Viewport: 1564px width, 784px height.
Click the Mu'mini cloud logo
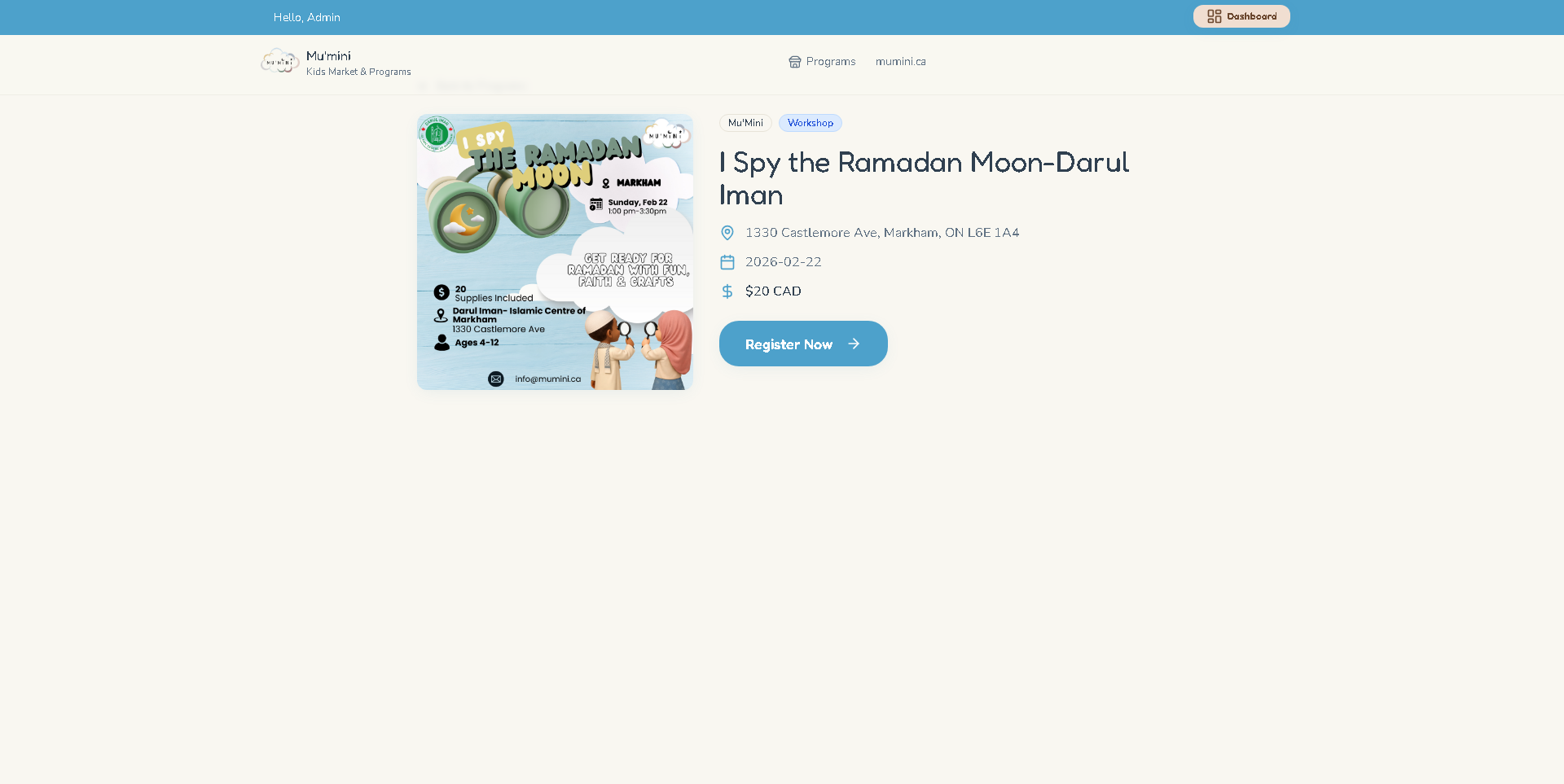click(280, 62)
